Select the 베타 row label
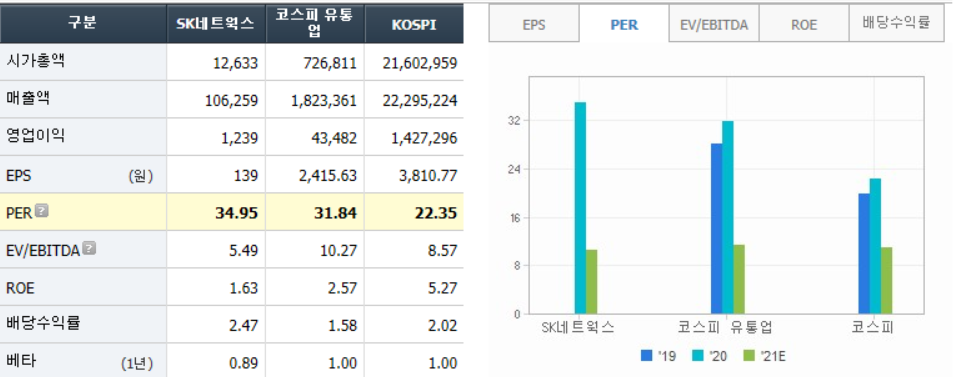The image size is (956, 377). coord(20,361)
